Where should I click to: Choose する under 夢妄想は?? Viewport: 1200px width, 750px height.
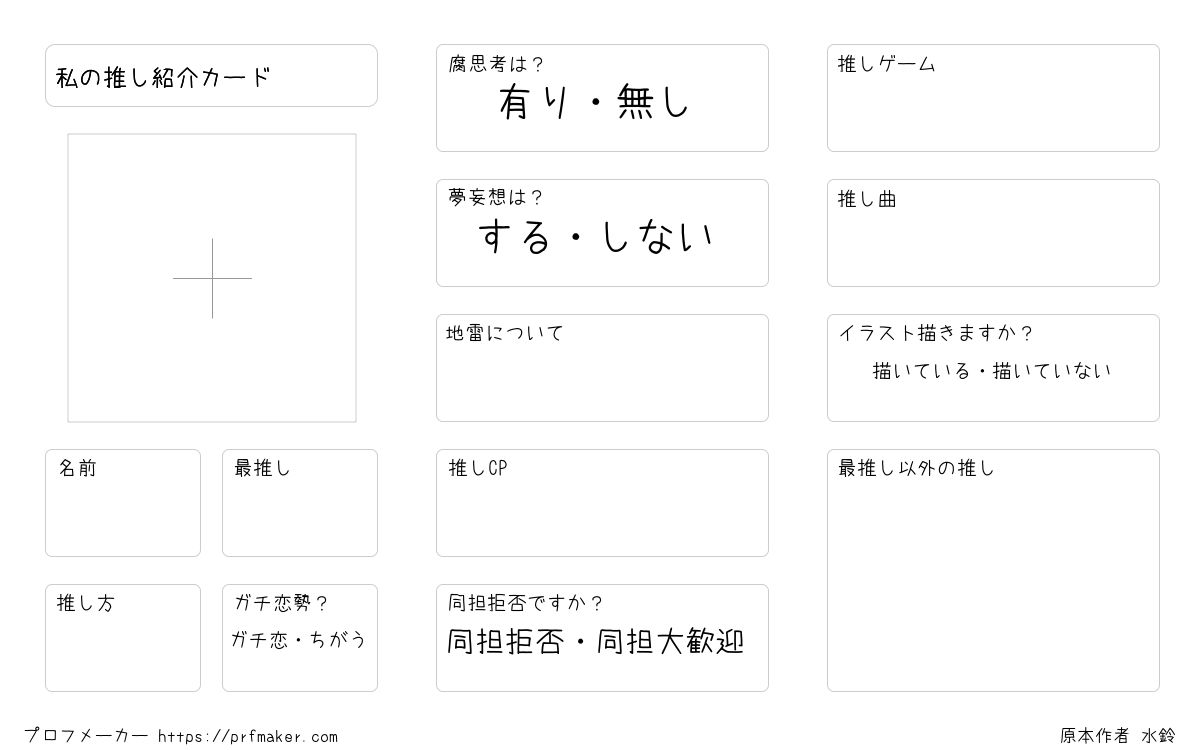(x=515, y=237)
